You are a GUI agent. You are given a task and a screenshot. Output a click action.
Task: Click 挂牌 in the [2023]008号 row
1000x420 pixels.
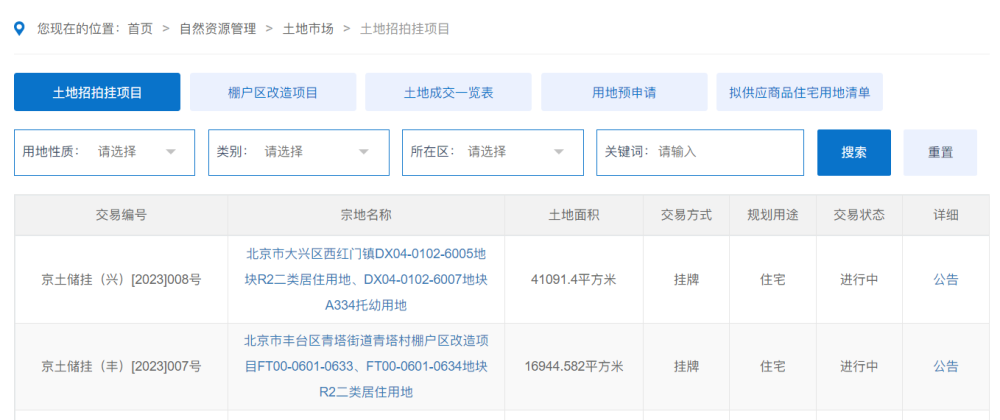[x=687, y=279]
